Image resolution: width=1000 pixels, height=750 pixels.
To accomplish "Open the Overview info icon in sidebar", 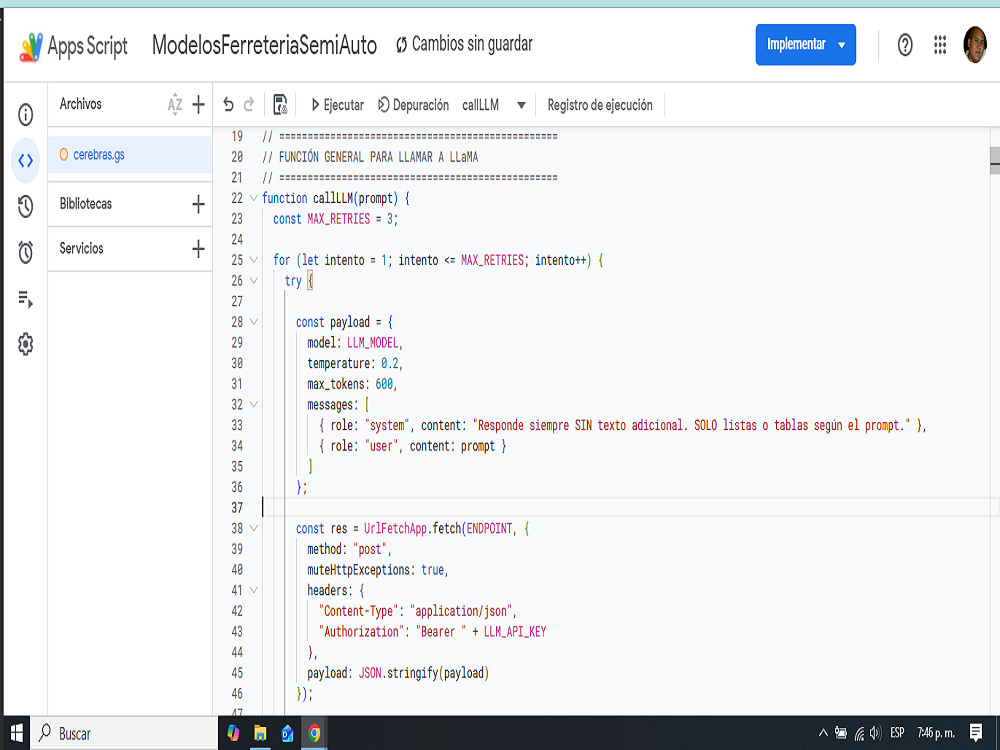I will click(x=26, y=115).
